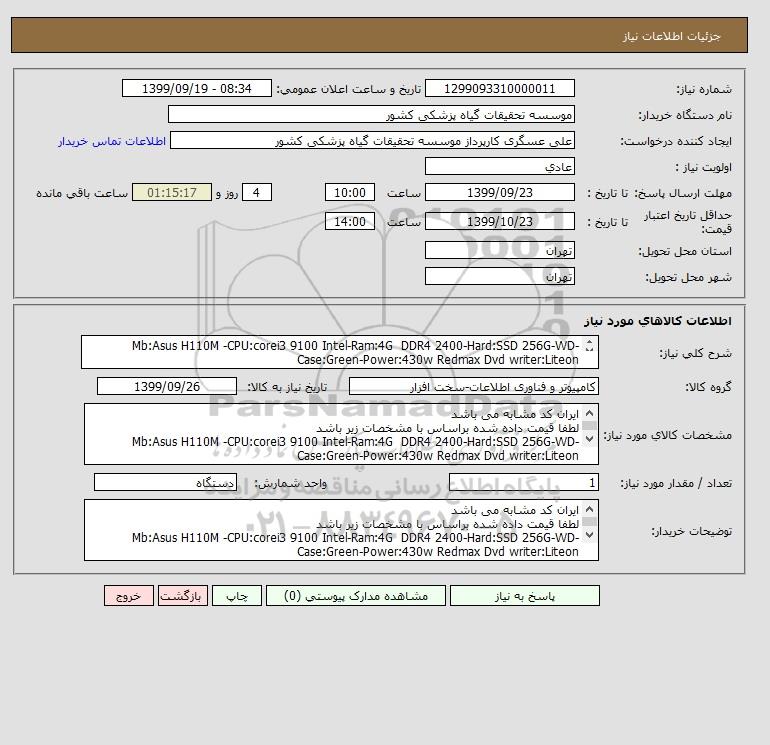
Task: Click the تاریخ نیاز به کالا label
Action: point(287,387)
